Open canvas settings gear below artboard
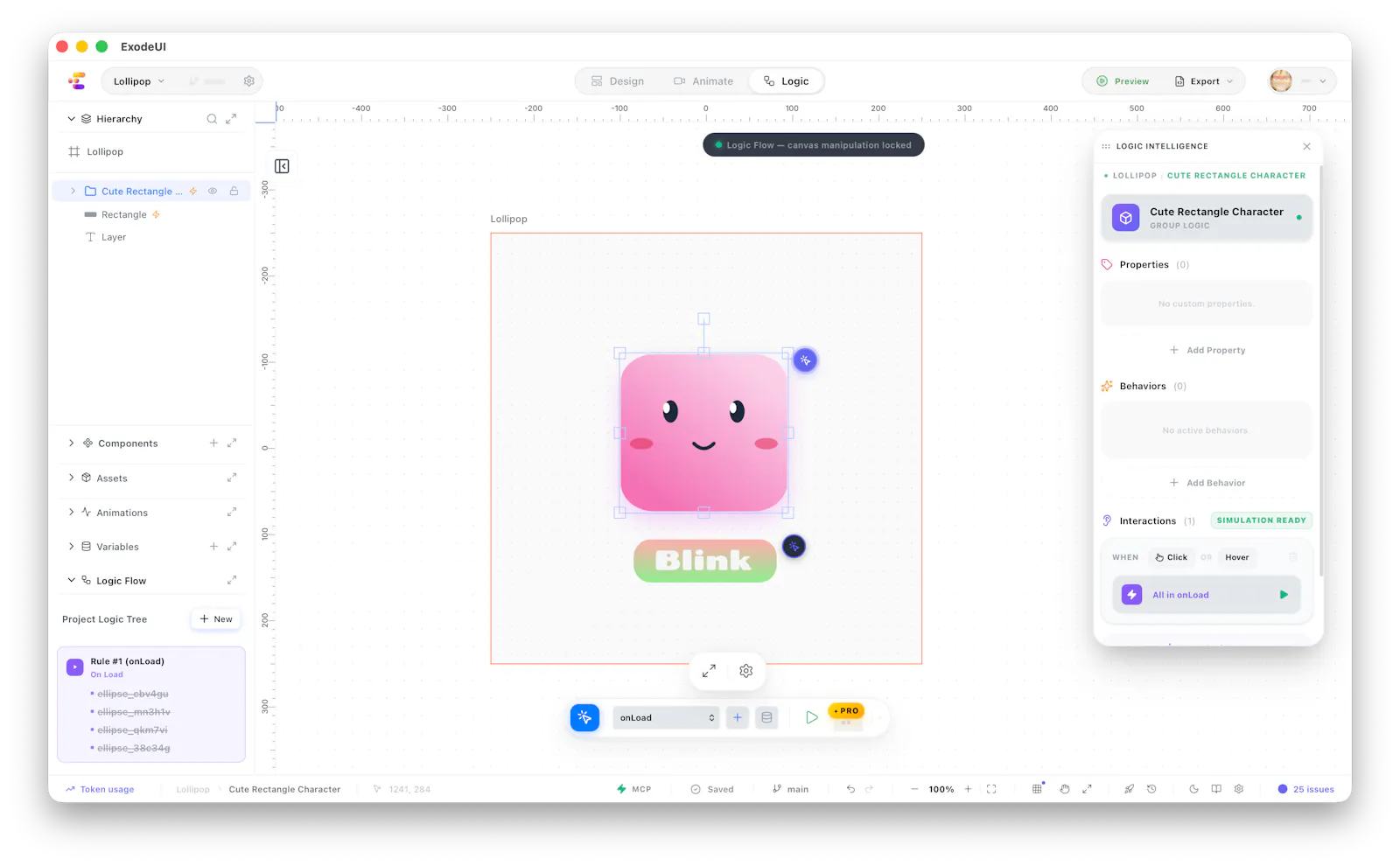 point(746,671)
